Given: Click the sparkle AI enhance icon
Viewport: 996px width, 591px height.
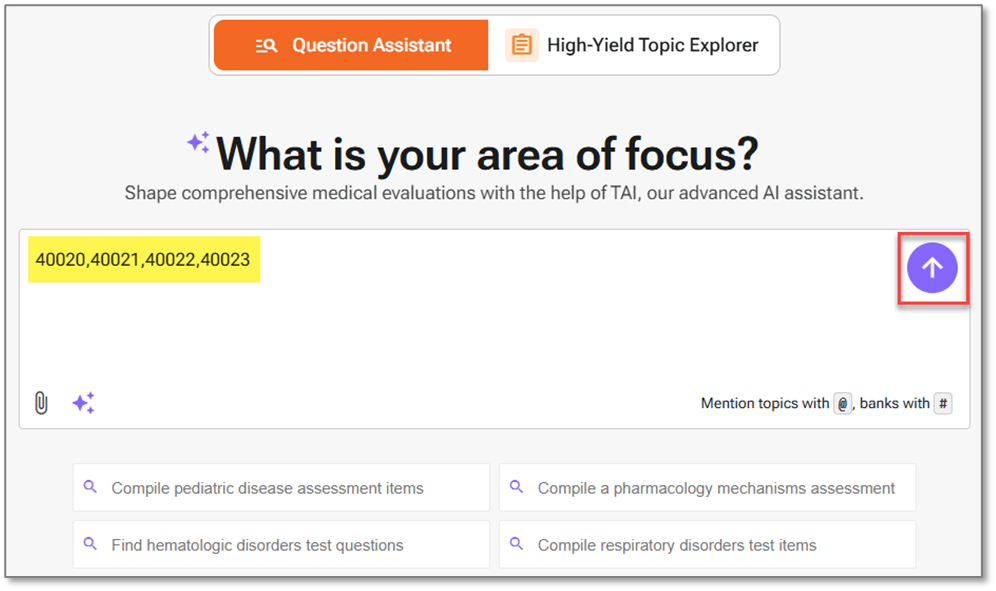Looking at the screenshot, I should coord(83,403).
